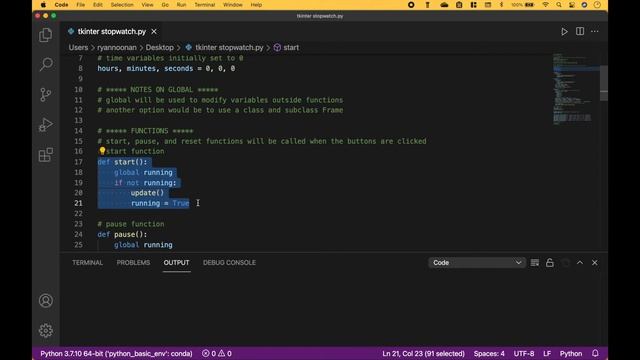Click the ryannoonan breadcrumb segment
640x360 pixels.
pos(117,47)
